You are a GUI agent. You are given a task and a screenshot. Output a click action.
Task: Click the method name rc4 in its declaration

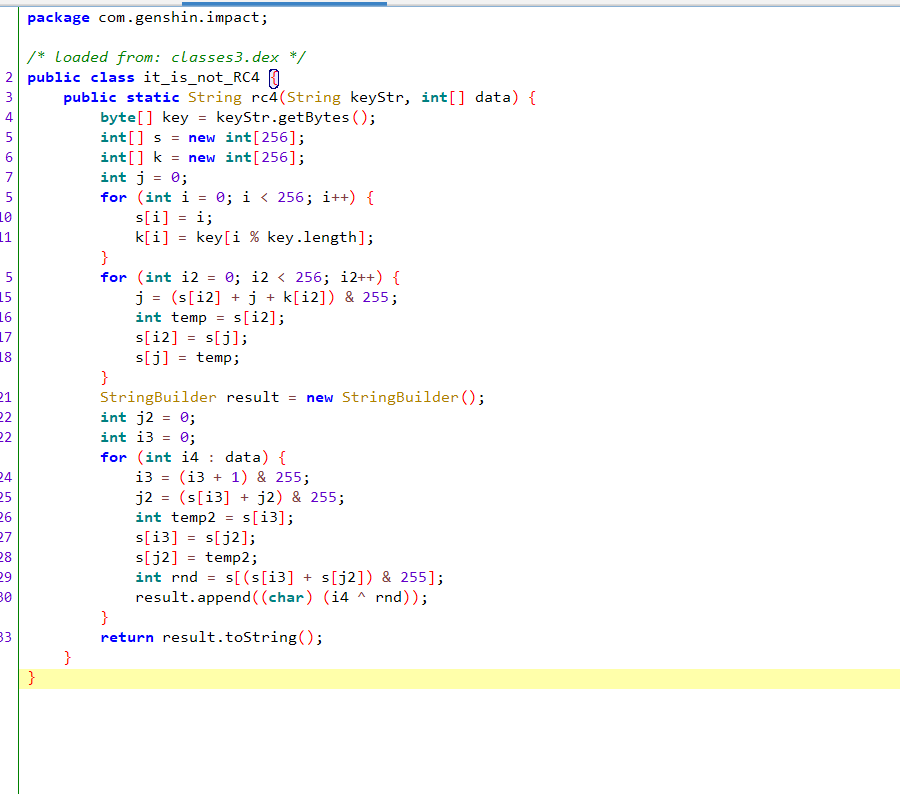[264, 98]
